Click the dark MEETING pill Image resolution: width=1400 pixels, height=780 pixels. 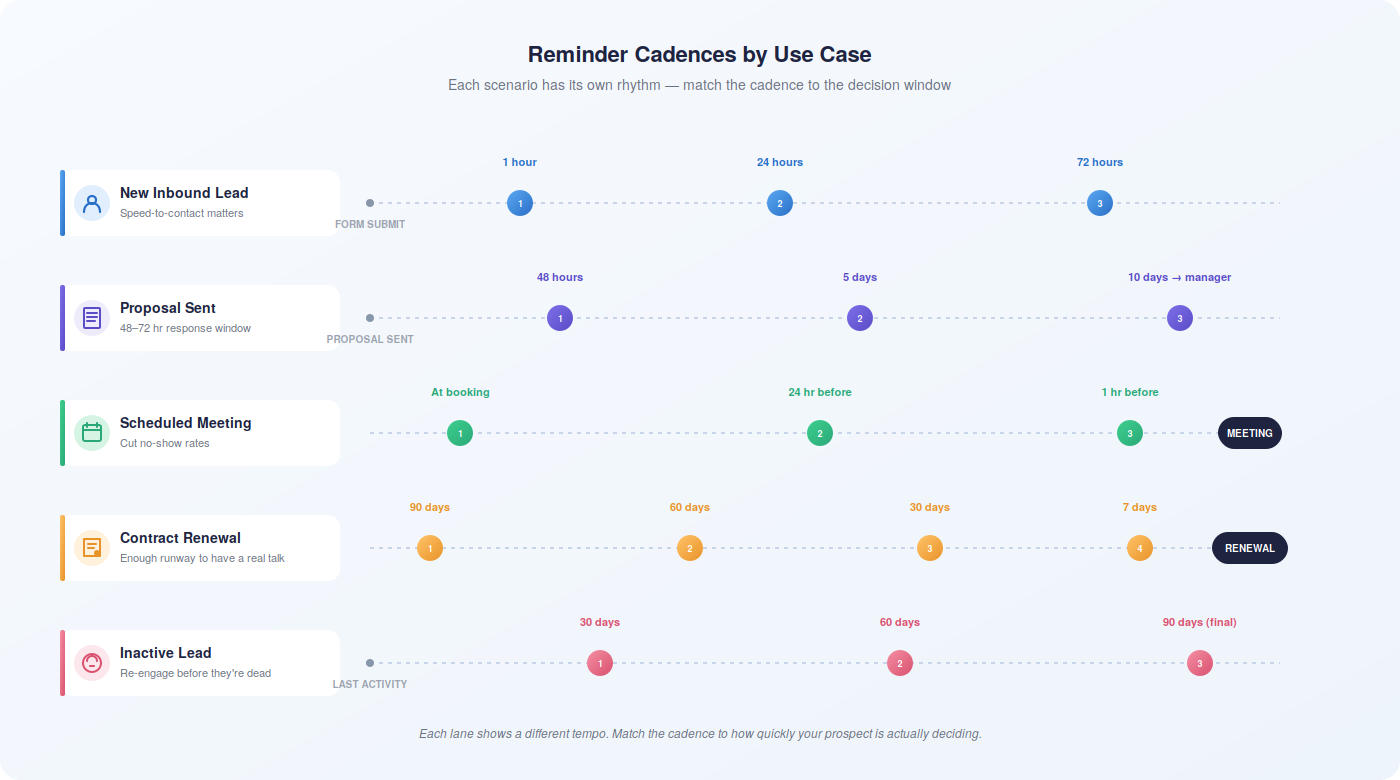click(x=1250, y=433)
